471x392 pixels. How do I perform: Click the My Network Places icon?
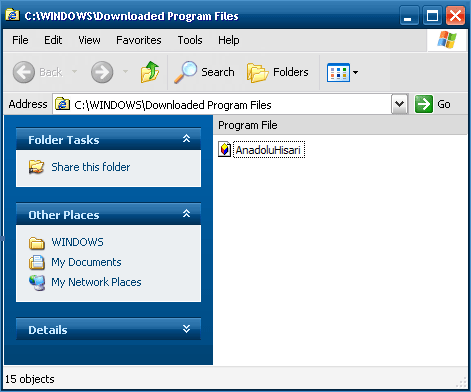[x=37, y=283]
